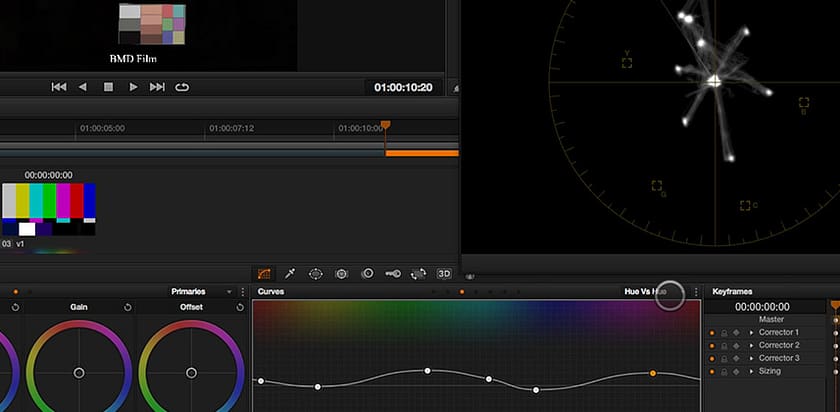Reset the Offset color wheel

click(240, 307)
